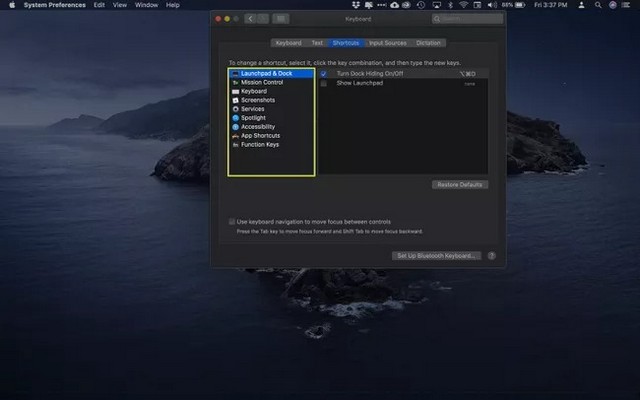Open Time Machine menu bar icon
The image size is (640, 400).
pos(421,5)
